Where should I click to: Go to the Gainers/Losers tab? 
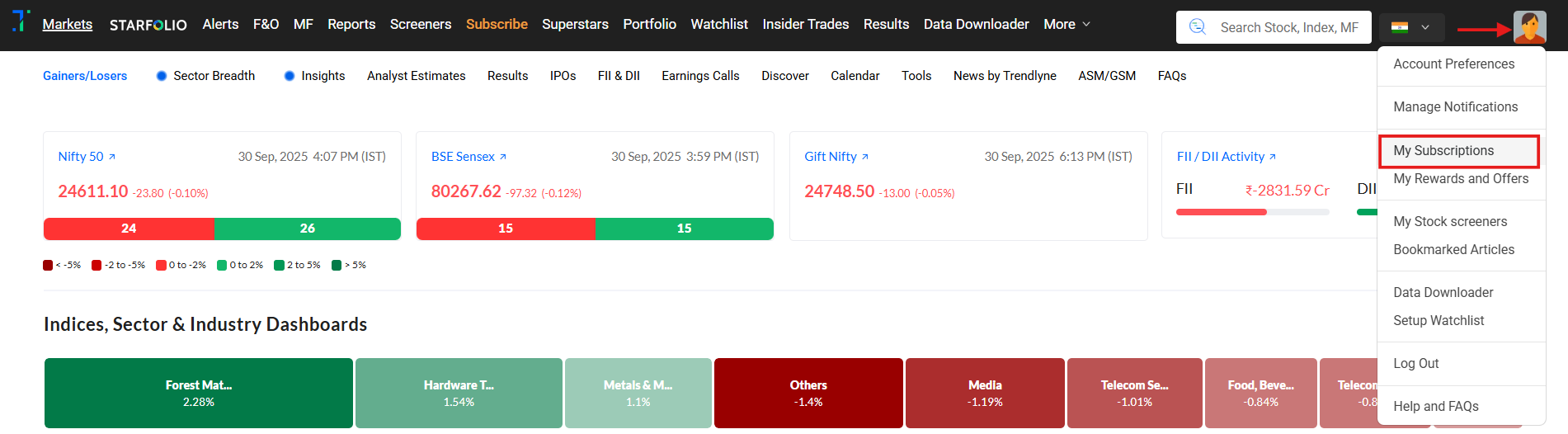[x=85, y=76]
